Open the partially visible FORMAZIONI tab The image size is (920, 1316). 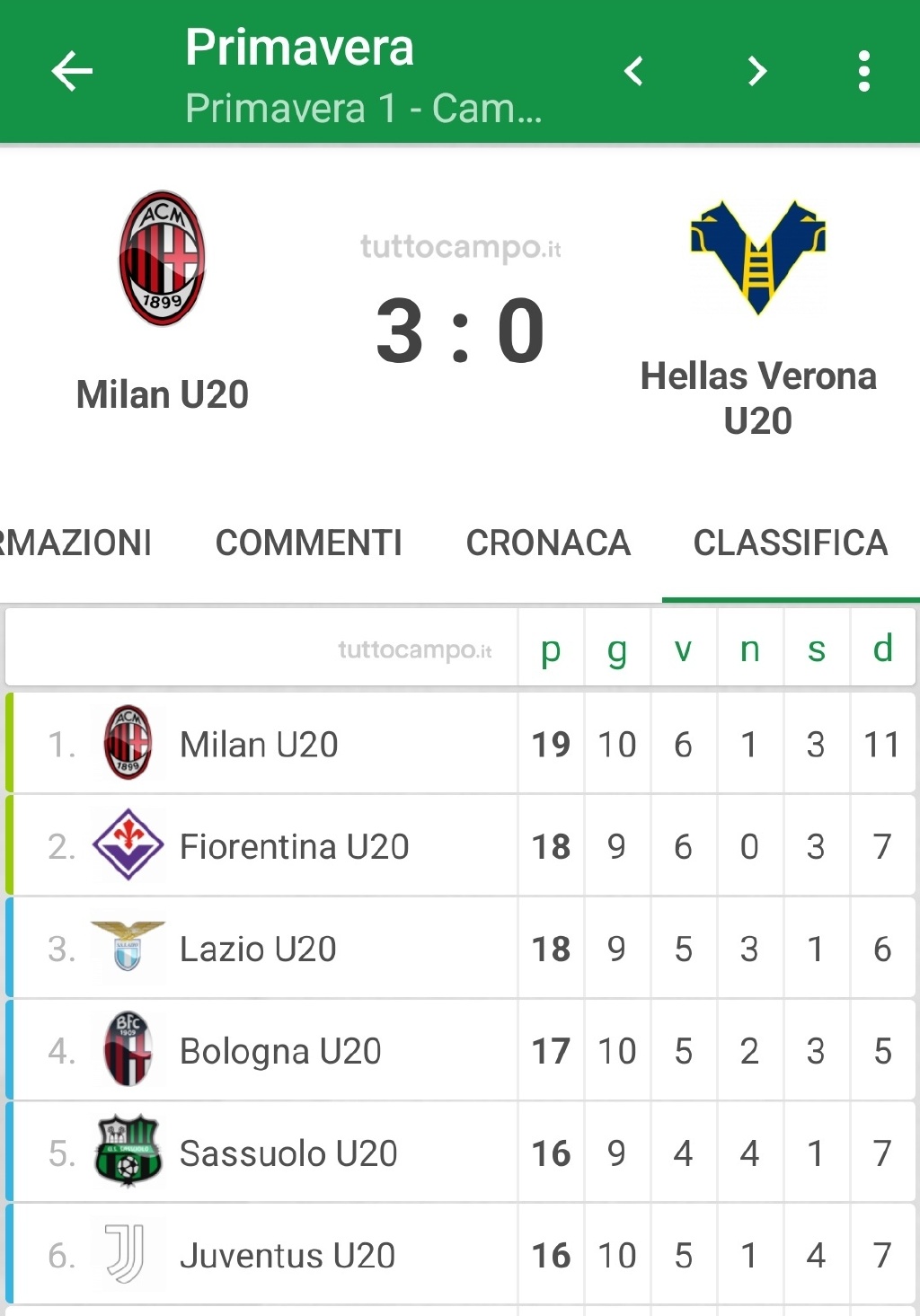click(75, 543)
